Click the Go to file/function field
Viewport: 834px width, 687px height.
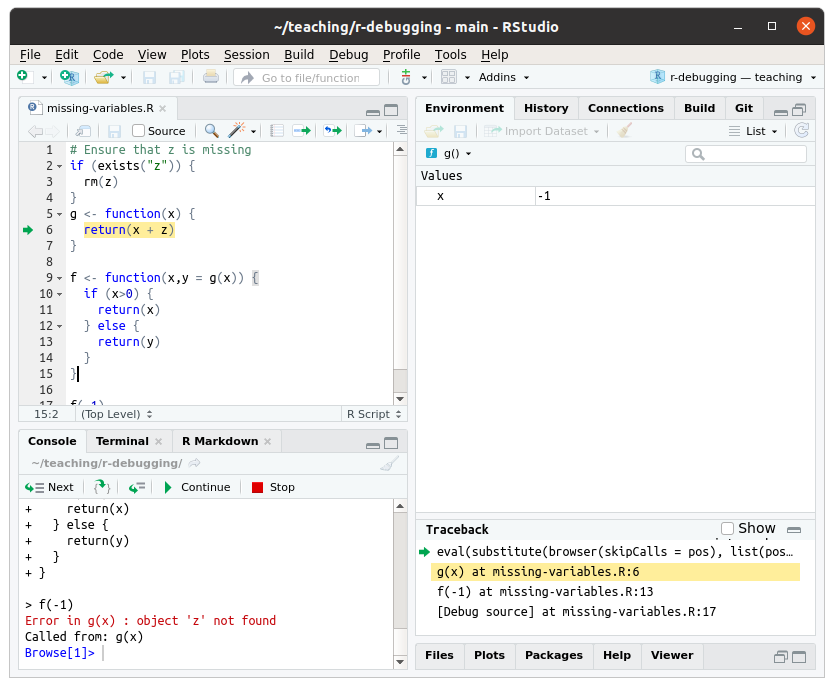pos(307,78)
